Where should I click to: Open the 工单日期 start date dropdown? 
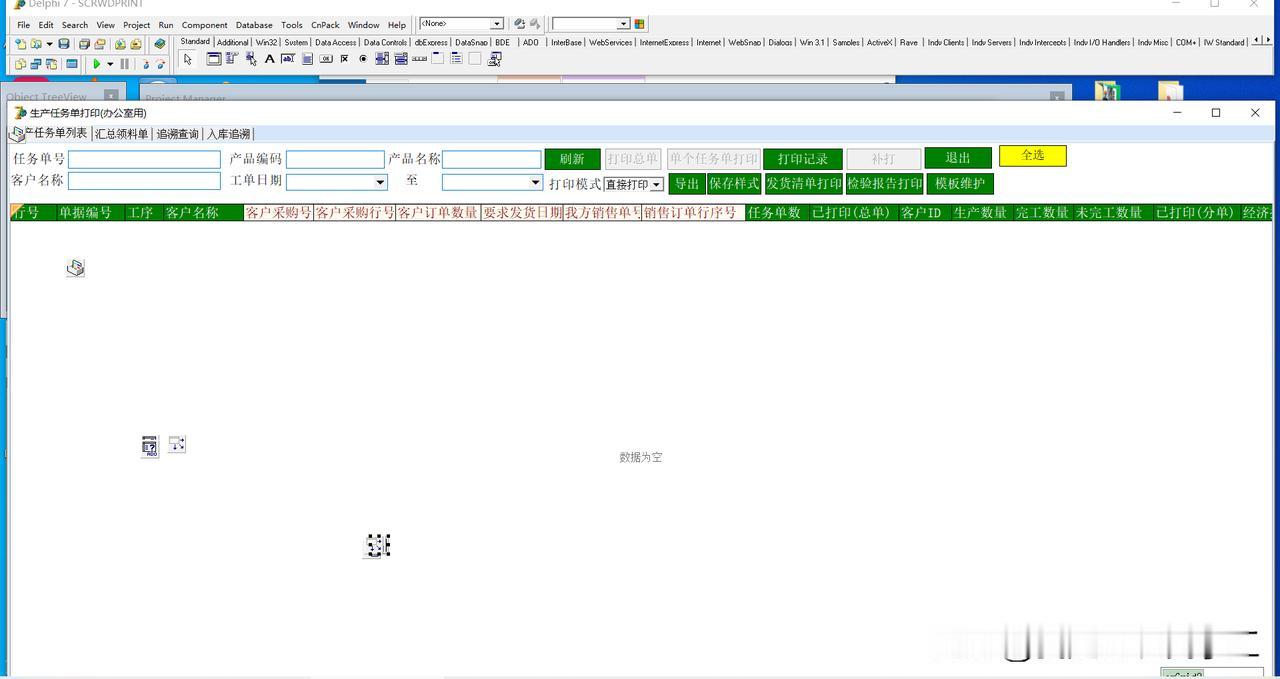380,182
